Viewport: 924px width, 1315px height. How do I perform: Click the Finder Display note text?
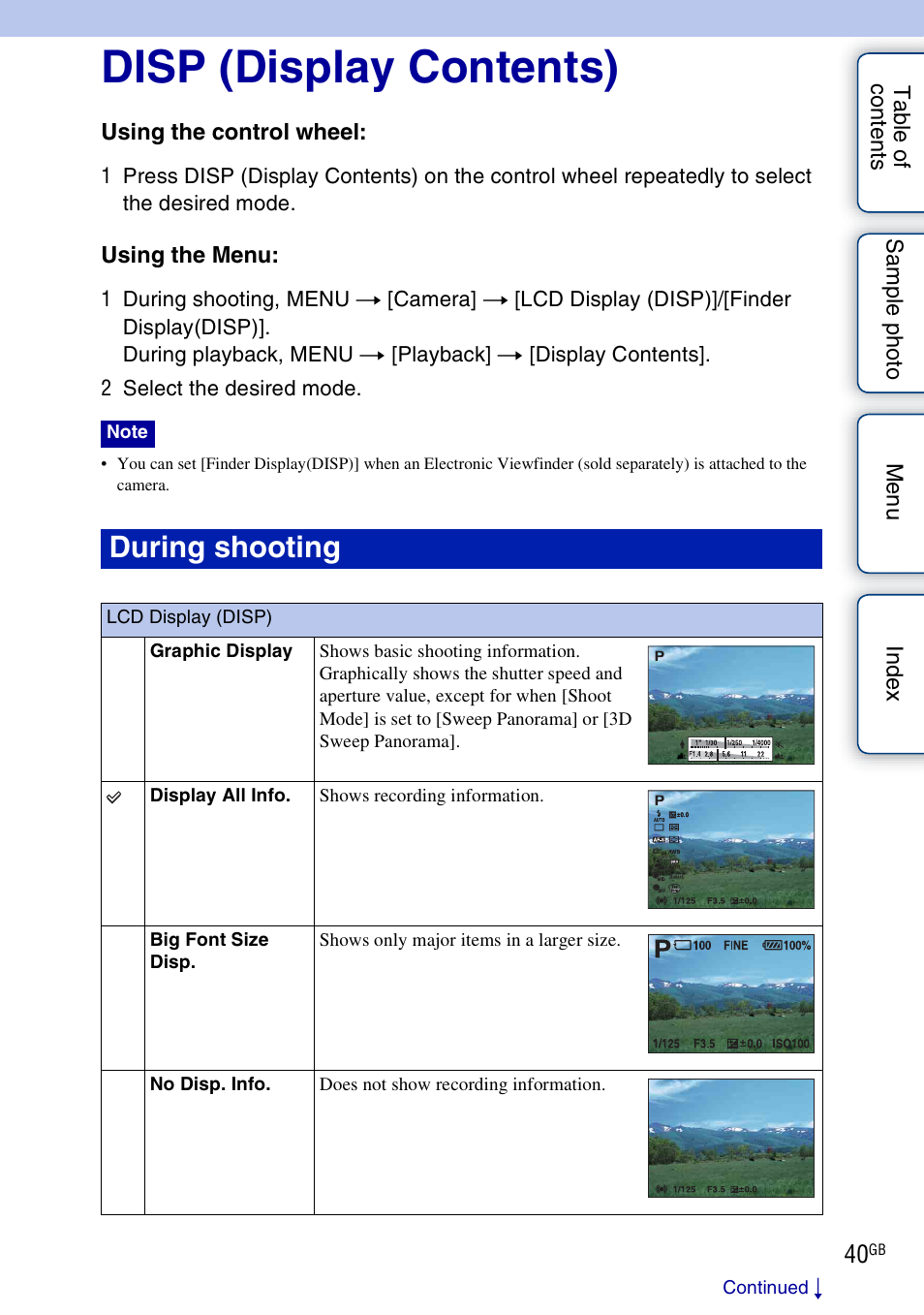(462, 475)
